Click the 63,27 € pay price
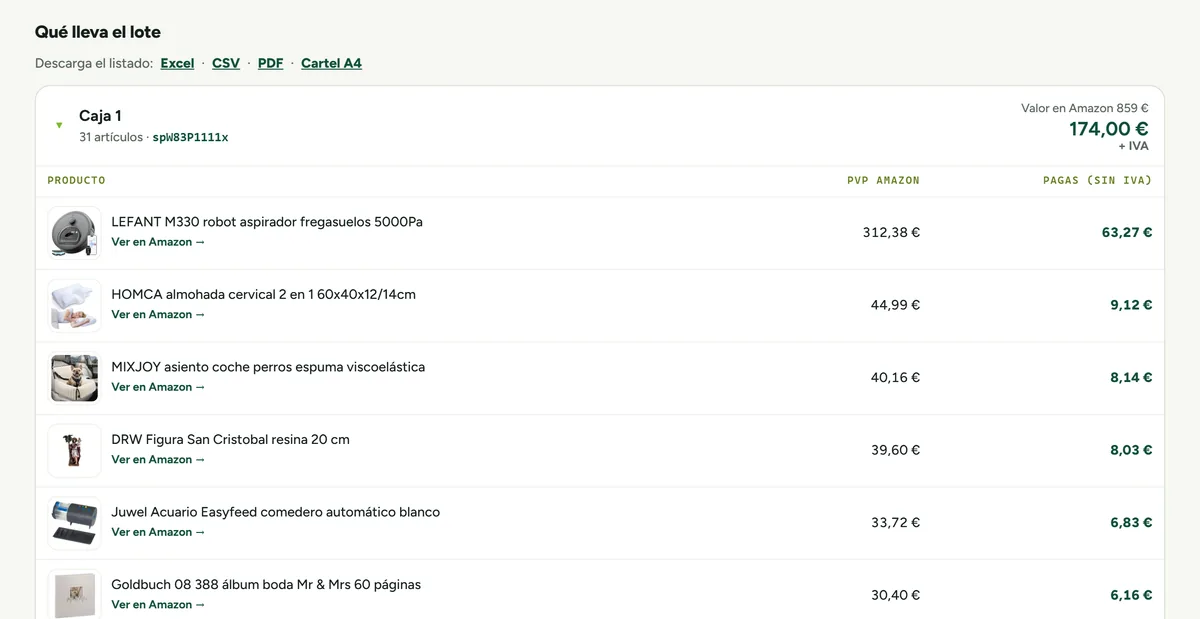The image size is (1200, 619). coord(1127,232)
